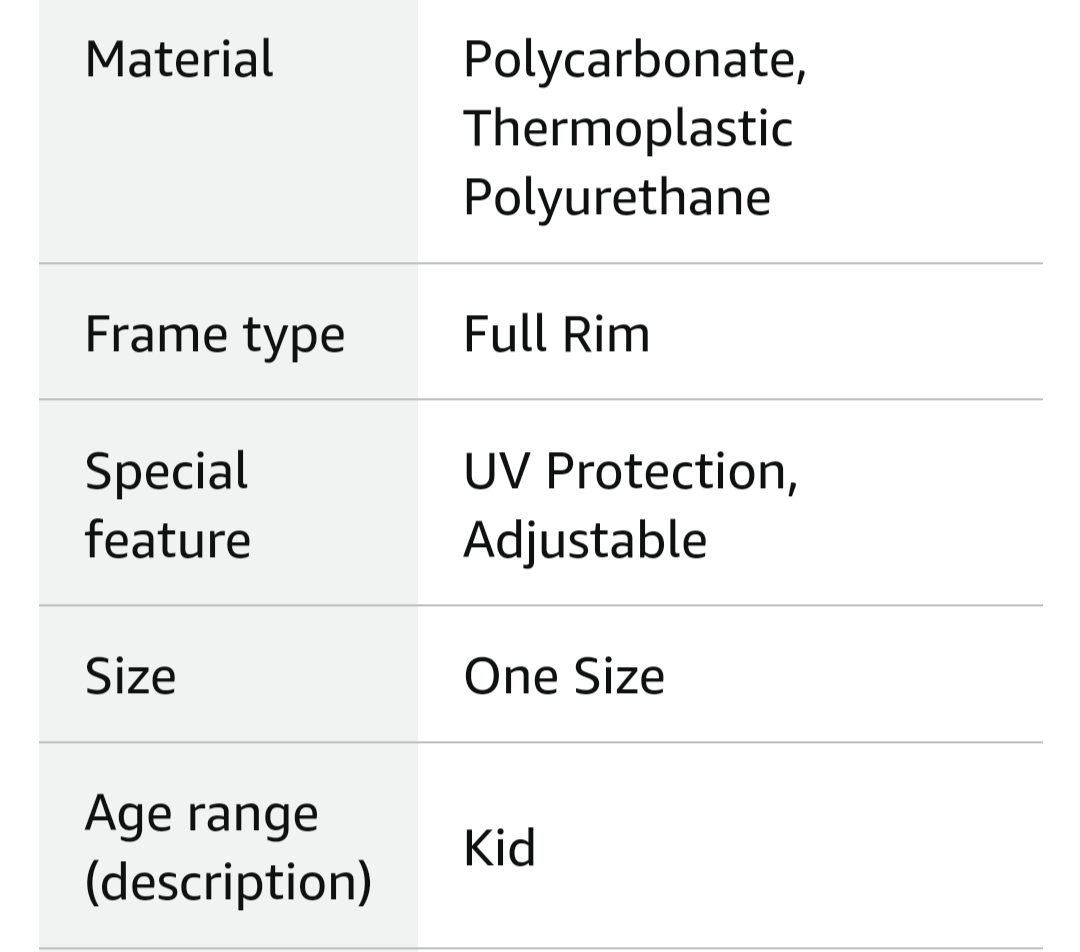Click the word range in Age range
This screenshot has height=952, width=1080.
[253, 817]
